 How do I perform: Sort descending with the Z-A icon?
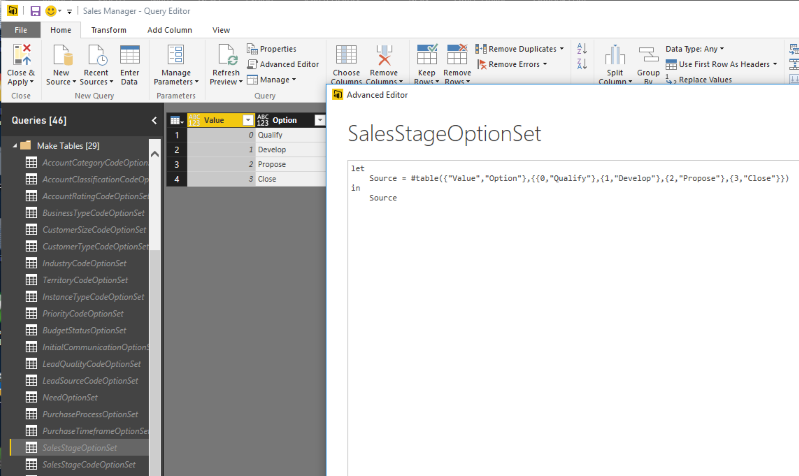point(582,64)
